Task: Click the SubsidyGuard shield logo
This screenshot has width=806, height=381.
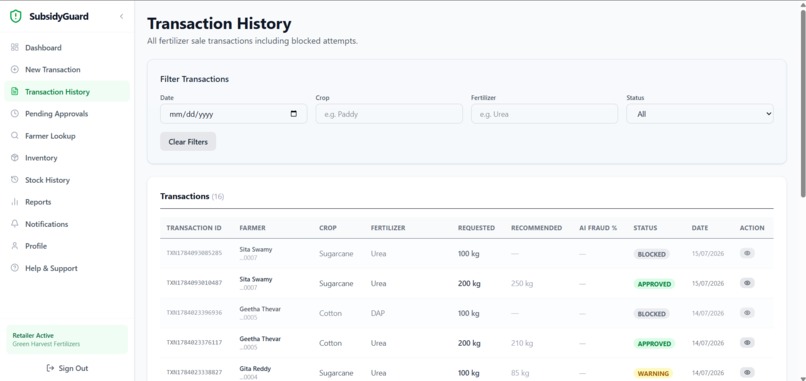Action: (16, 16)
